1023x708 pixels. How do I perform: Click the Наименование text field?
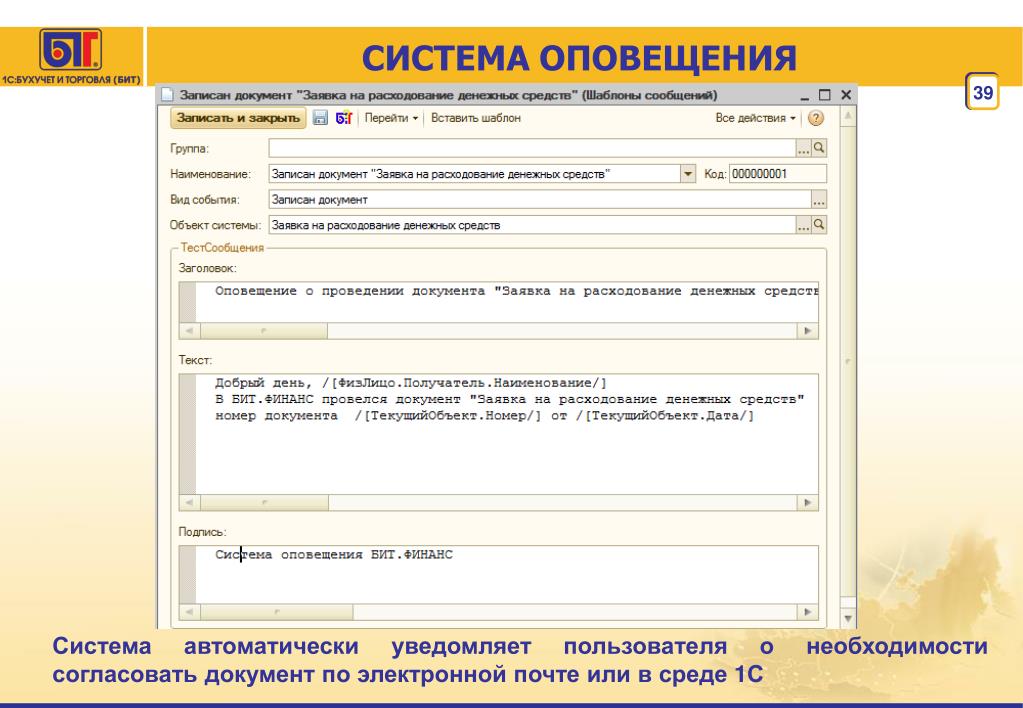(474, 174)
